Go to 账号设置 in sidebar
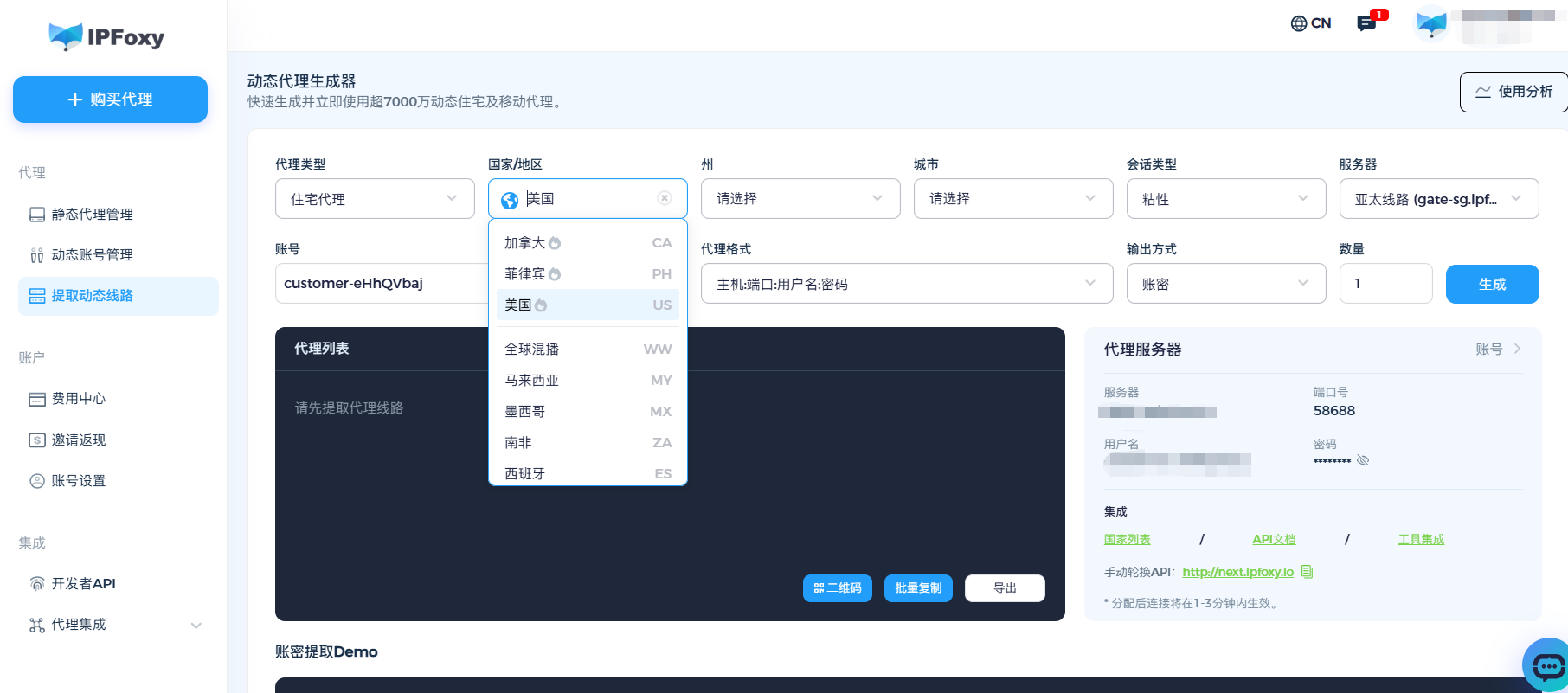This screenshot has height=693, width=1568. (119, 481)
